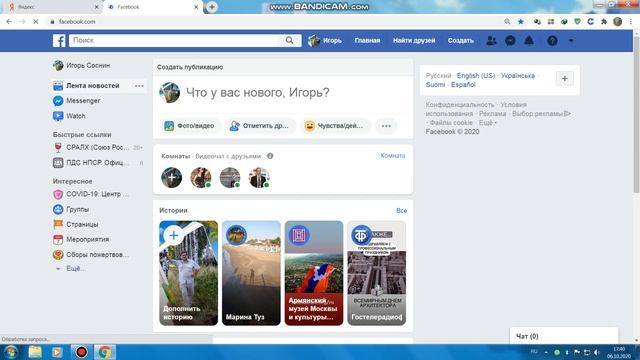Open third friend avatar in Комнаты
640x360 pixels.
click(259, 178)
